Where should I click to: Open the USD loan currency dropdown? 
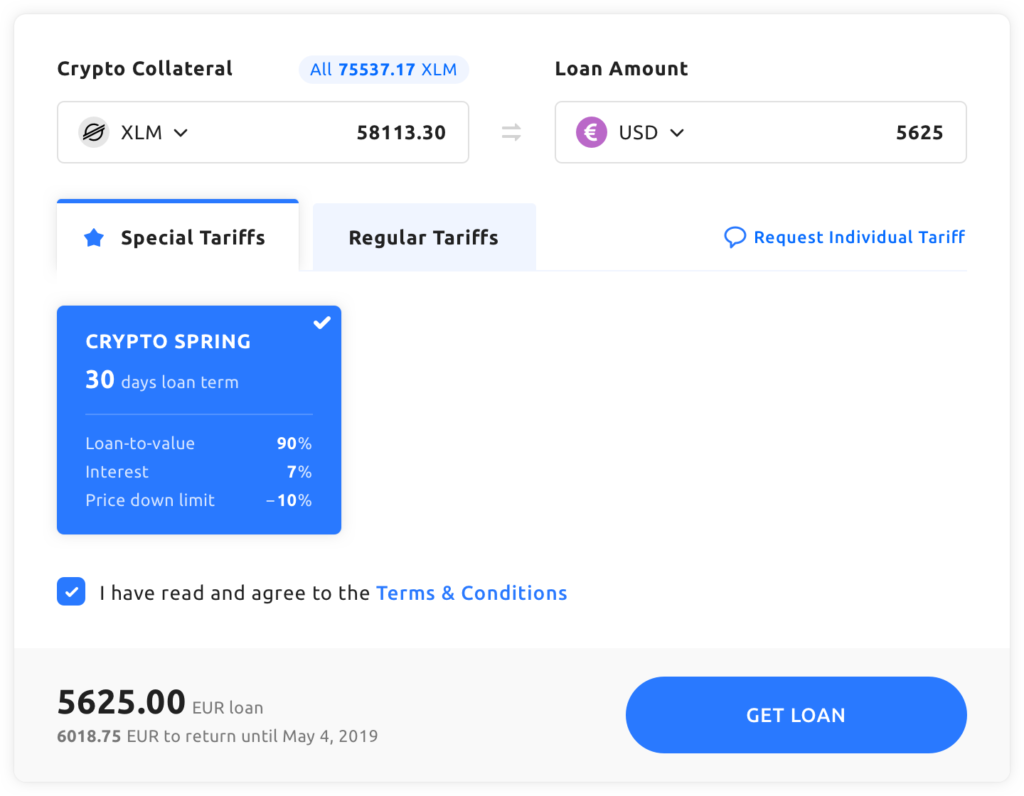click(x=677, y=132)
